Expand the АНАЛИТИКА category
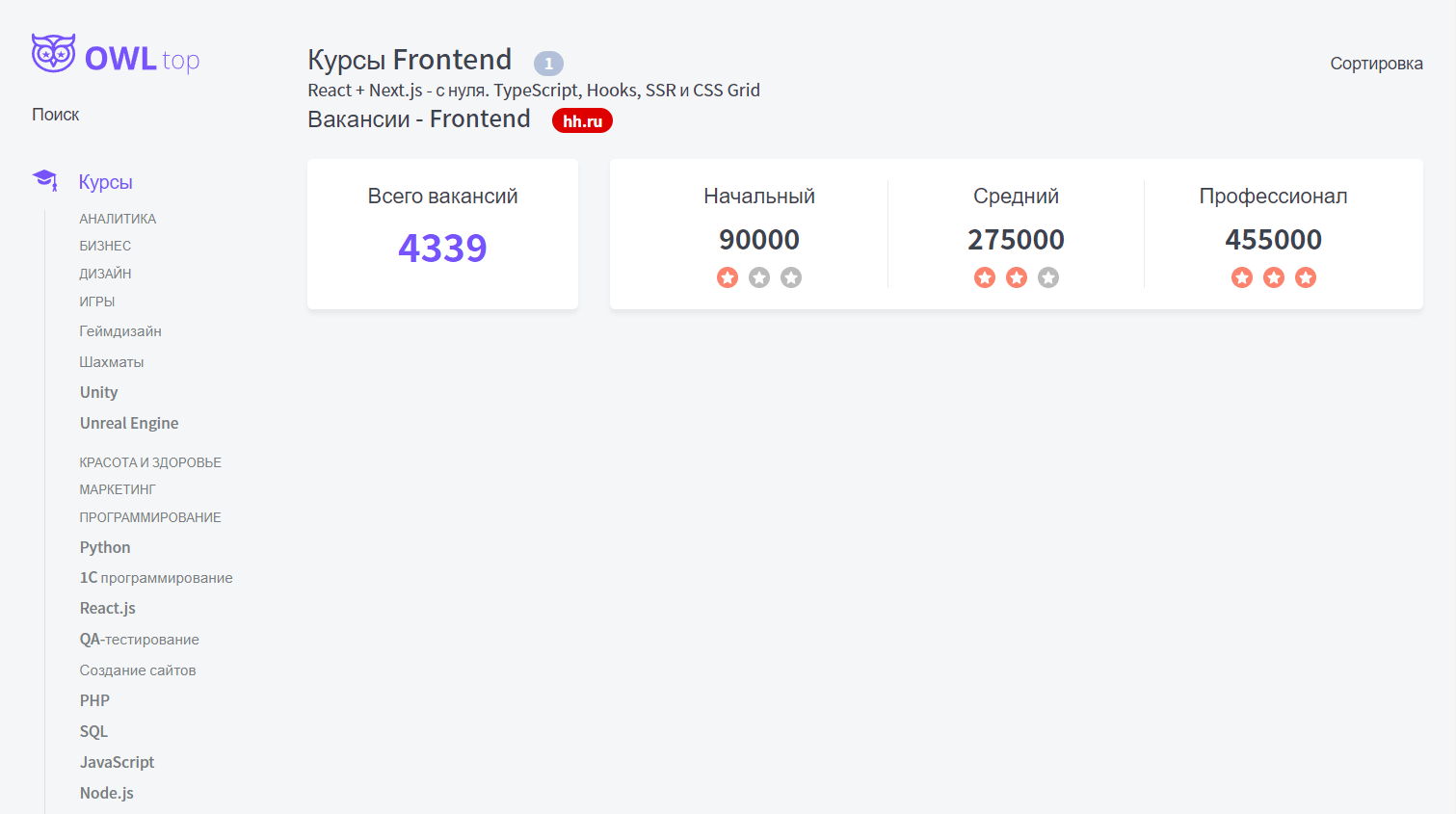The width and height of the screenshot is (1456, 814). [118, 219]
